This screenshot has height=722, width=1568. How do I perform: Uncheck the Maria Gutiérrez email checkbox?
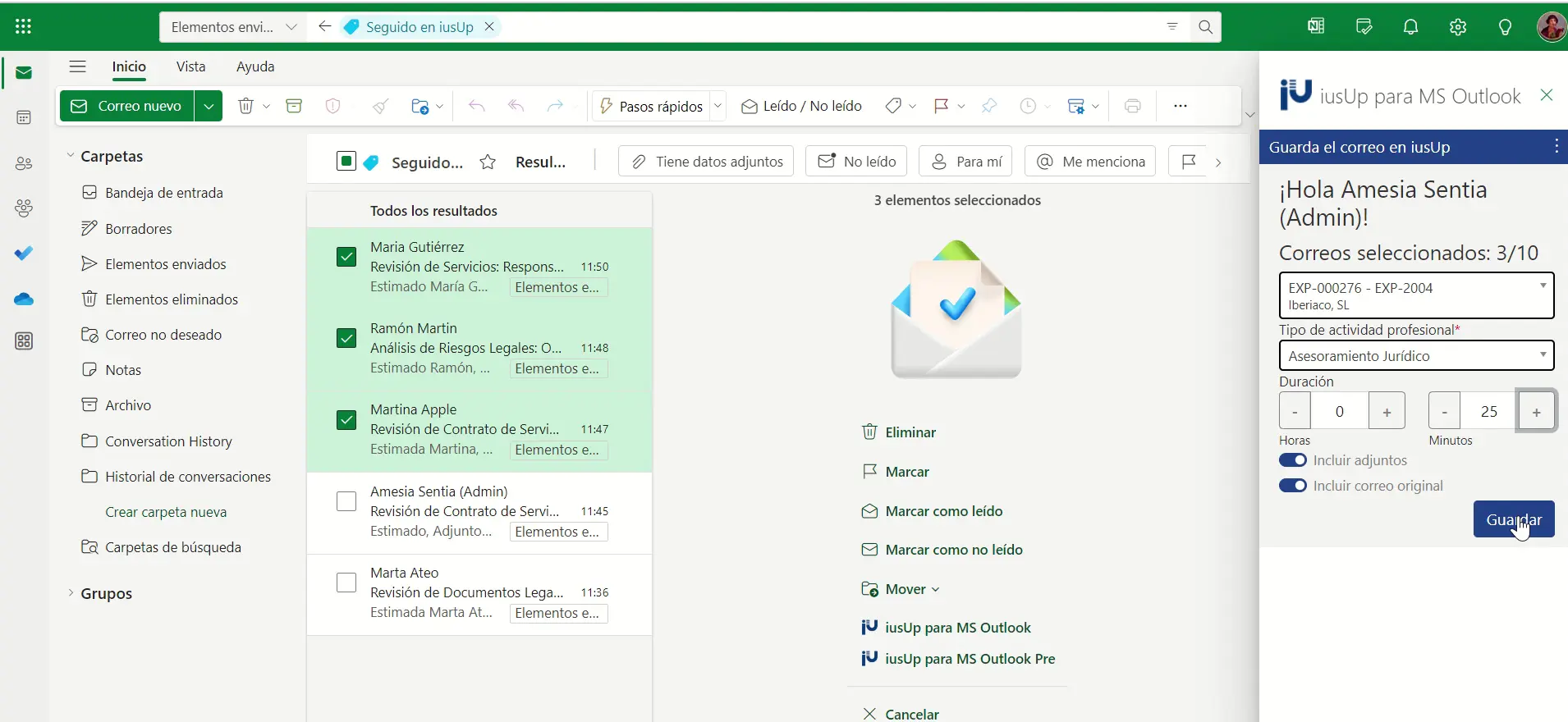(346, 257)
